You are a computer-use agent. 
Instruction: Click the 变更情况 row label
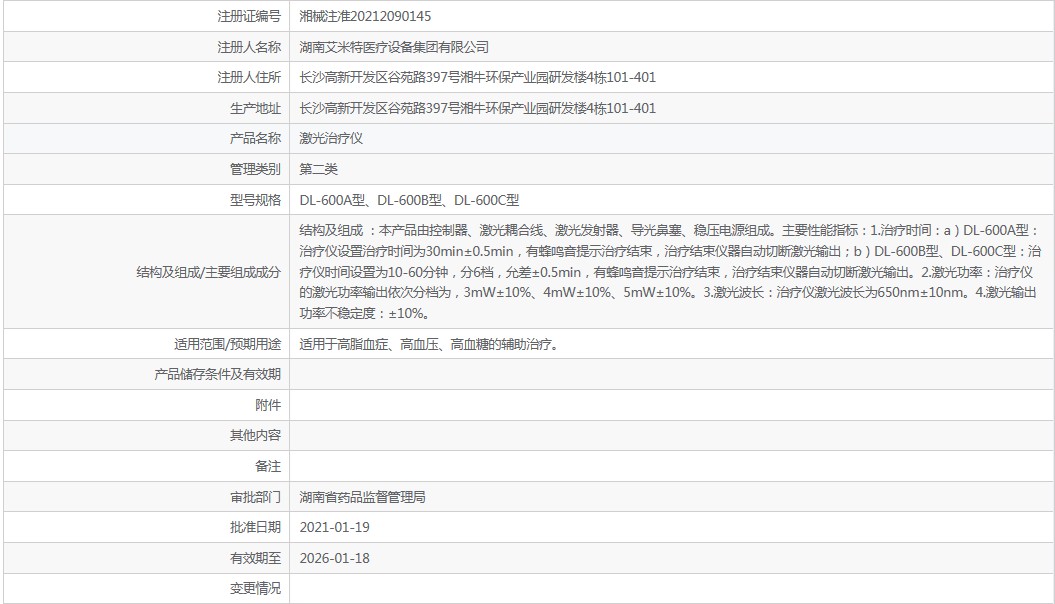(256, 589)
